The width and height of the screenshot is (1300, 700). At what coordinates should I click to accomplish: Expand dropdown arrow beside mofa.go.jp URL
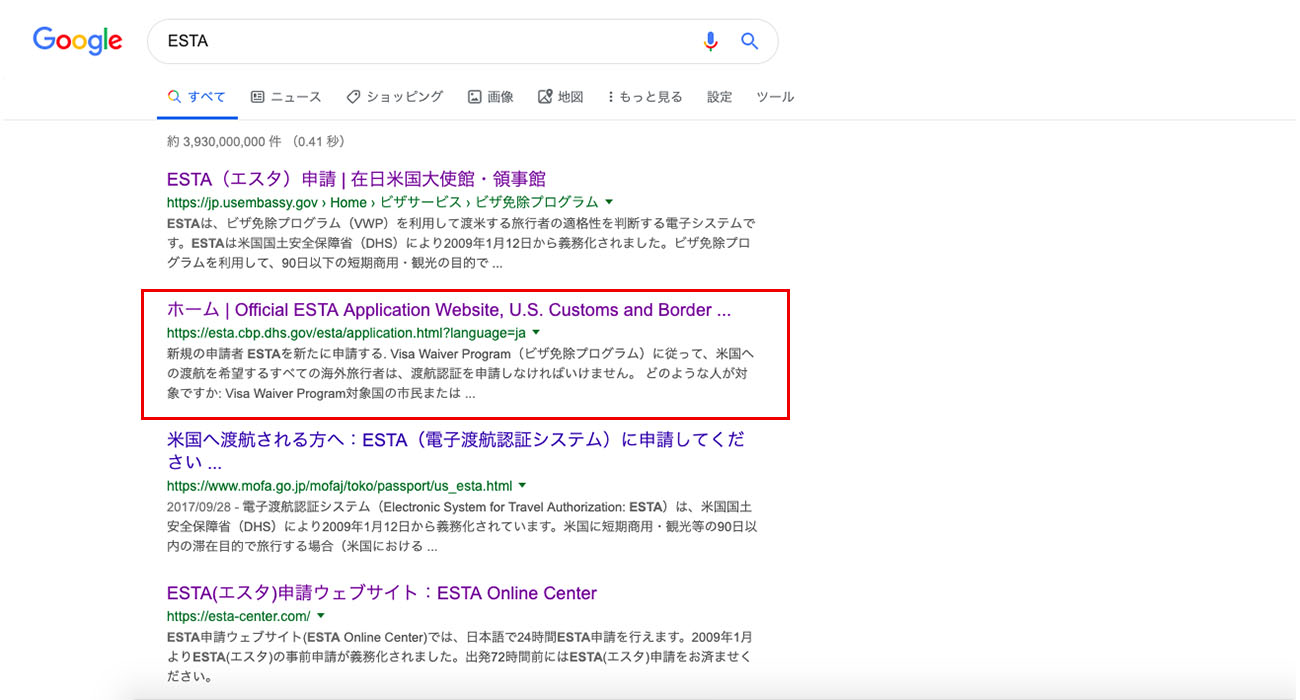click(522, 486)
